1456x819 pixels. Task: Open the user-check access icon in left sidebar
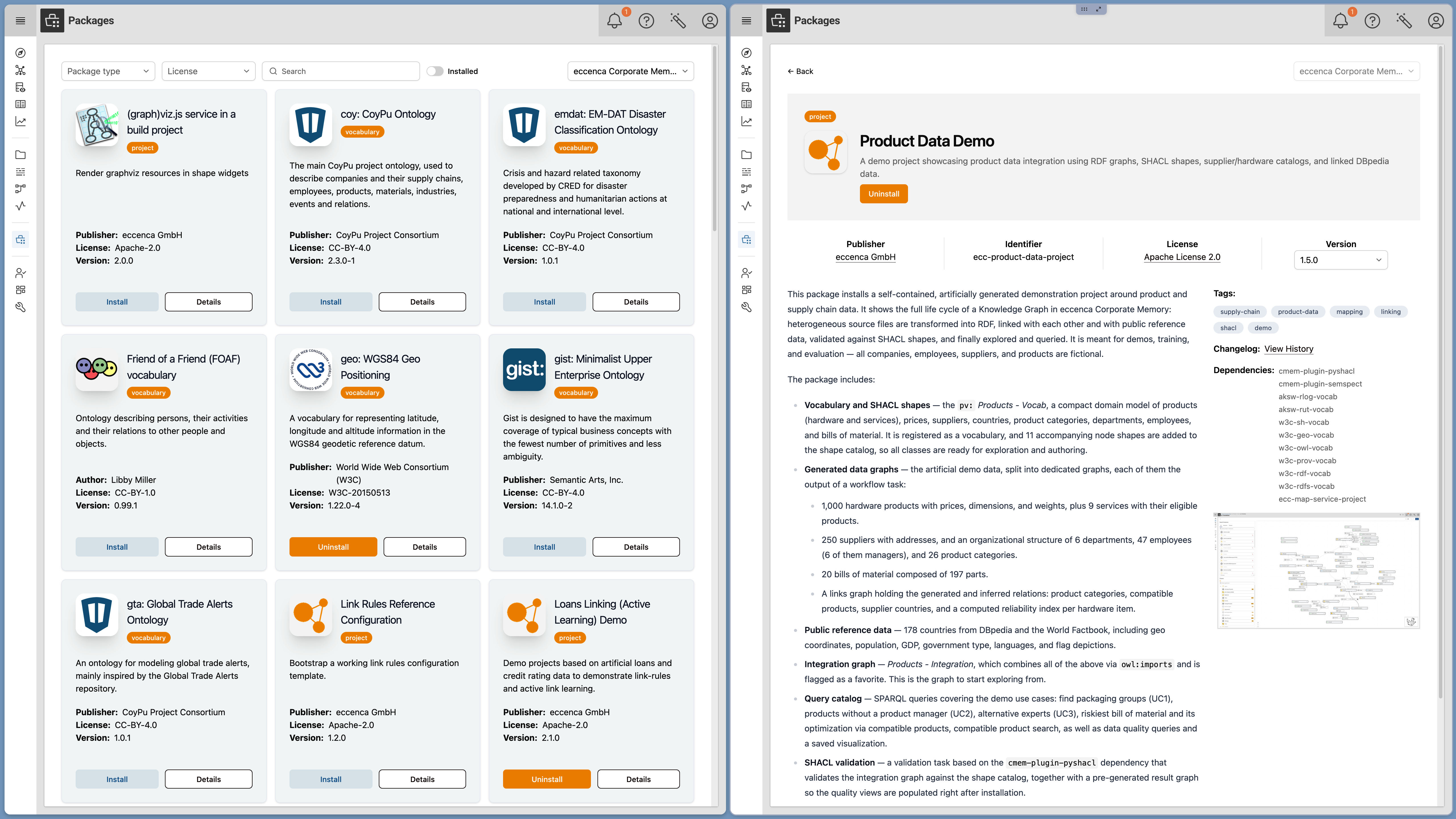[x=20, y=273]
